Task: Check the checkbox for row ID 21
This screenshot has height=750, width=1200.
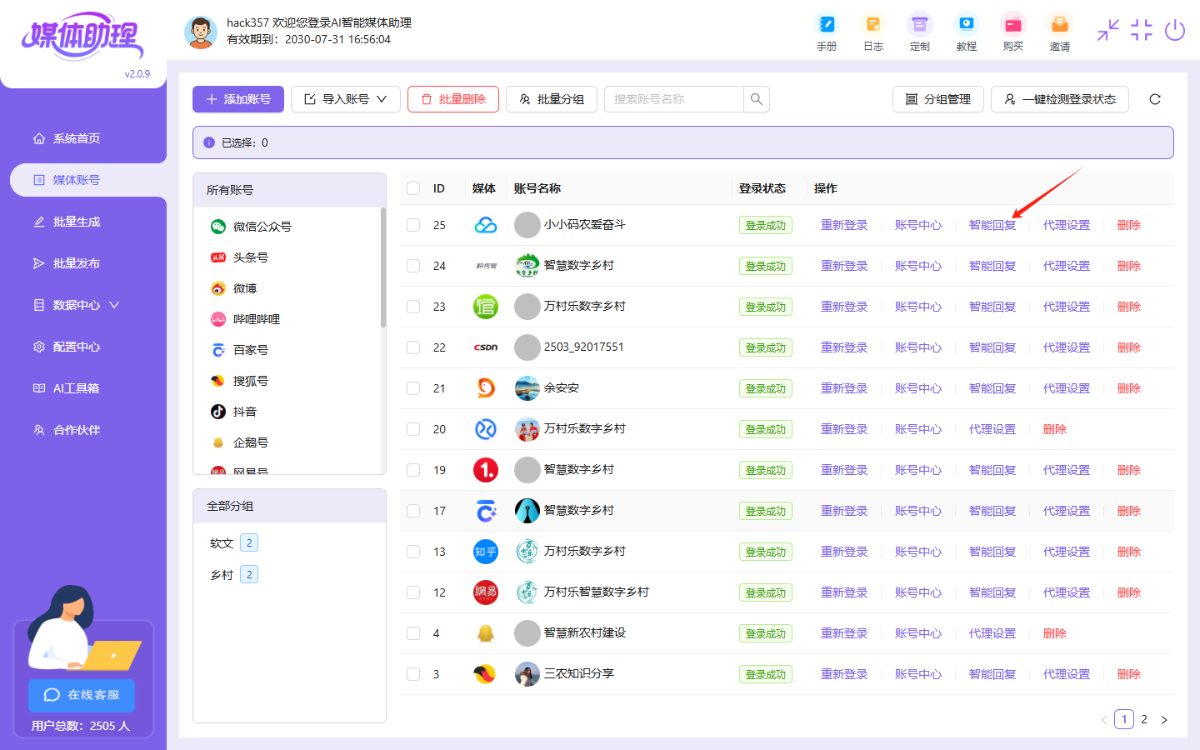Action: tap(413, 388)
